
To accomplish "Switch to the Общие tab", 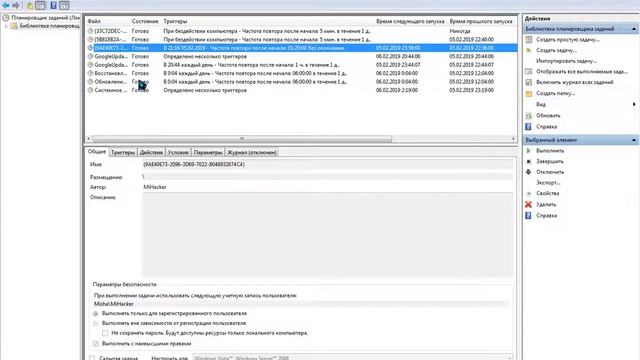I will (x=97, y=151).
